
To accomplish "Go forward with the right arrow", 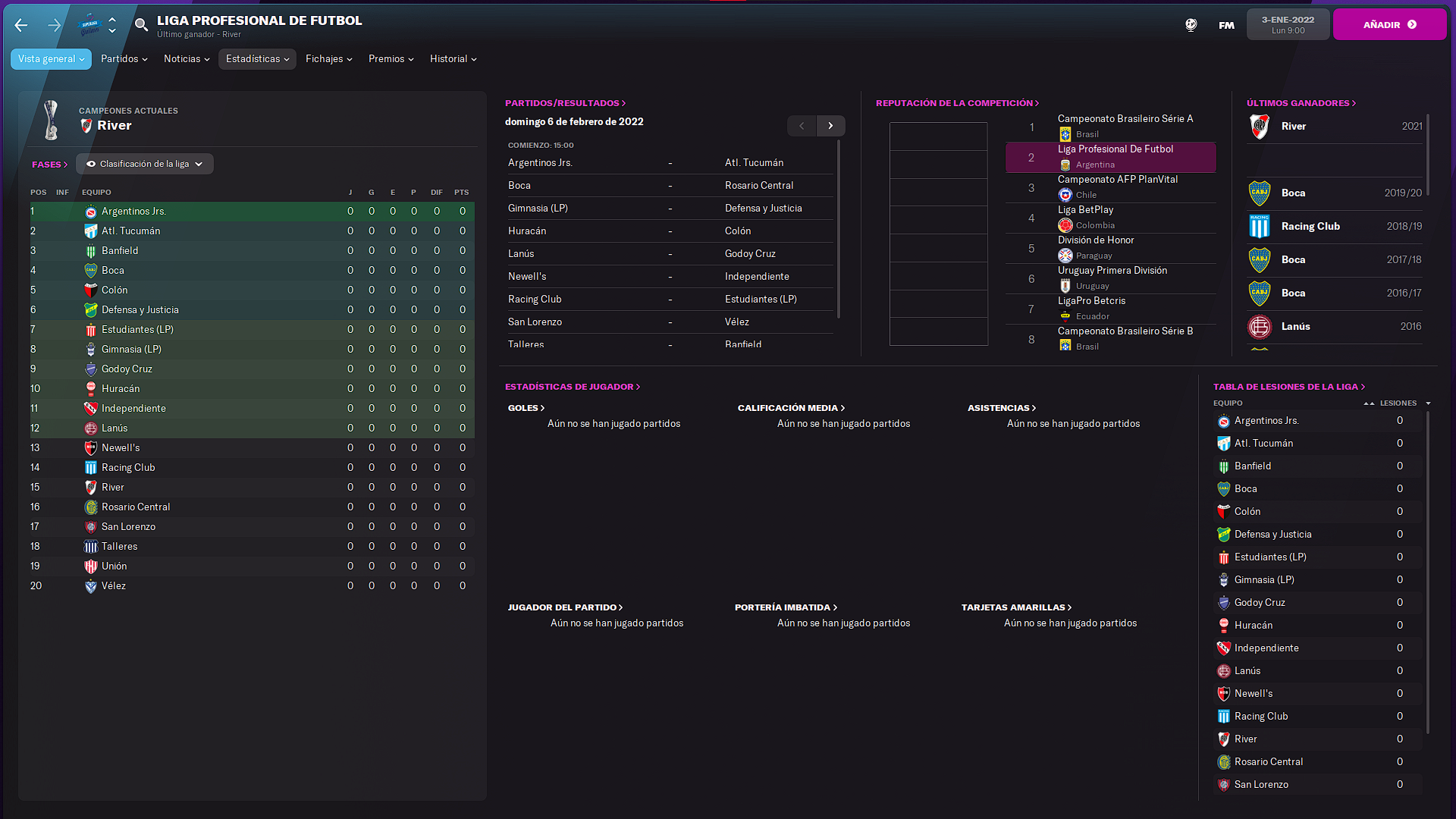I will pos(54,25).
